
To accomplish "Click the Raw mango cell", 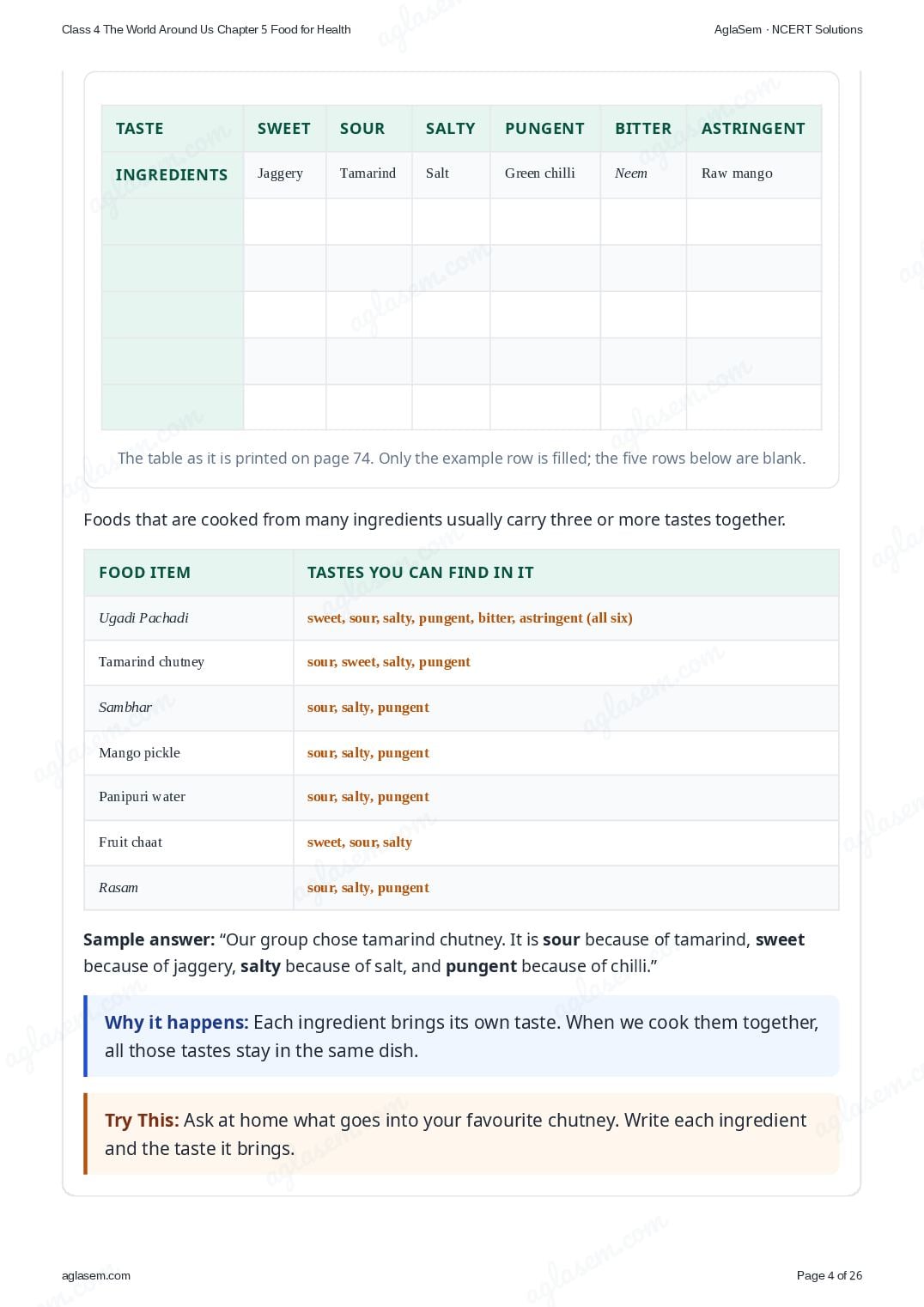I will pos(753,175).
